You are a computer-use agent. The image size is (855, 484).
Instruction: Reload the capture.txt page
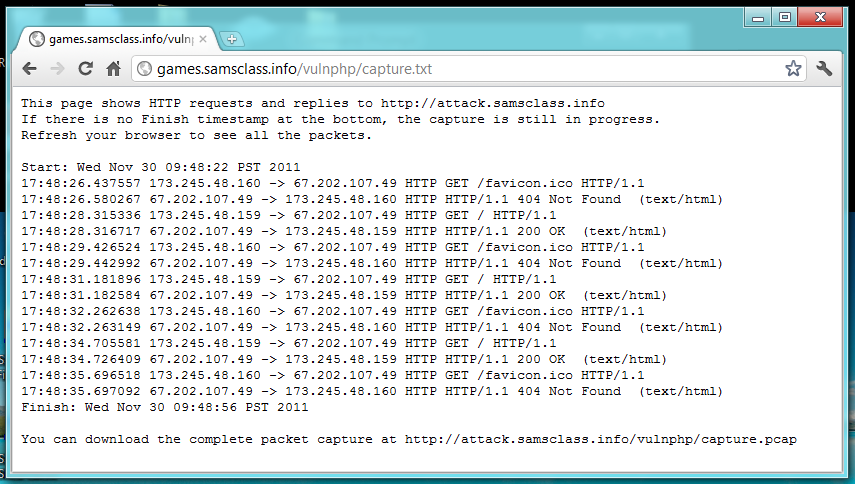point(85,69)
